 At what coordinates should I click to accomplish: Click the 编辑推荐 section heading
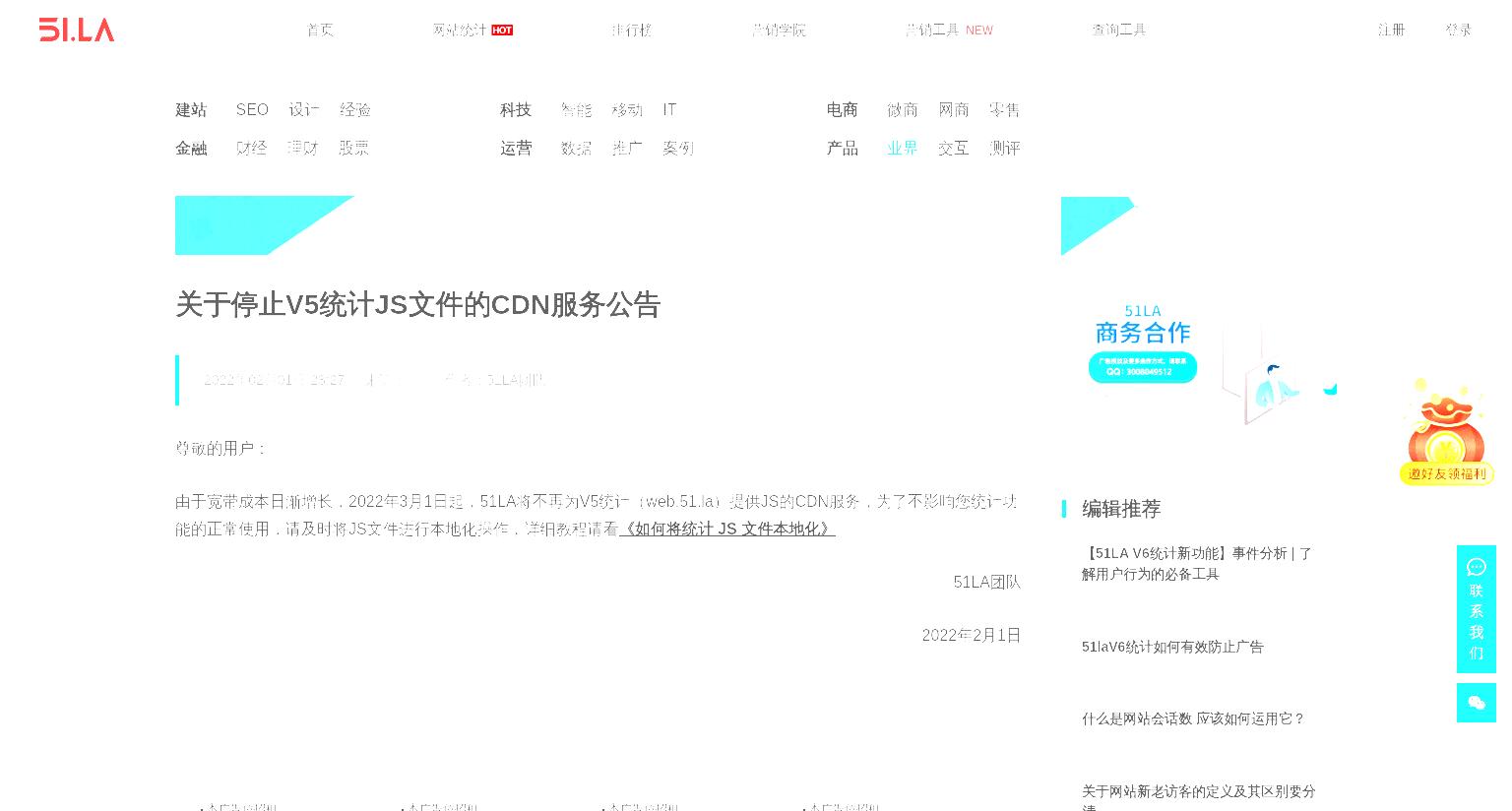[1121, 509]
